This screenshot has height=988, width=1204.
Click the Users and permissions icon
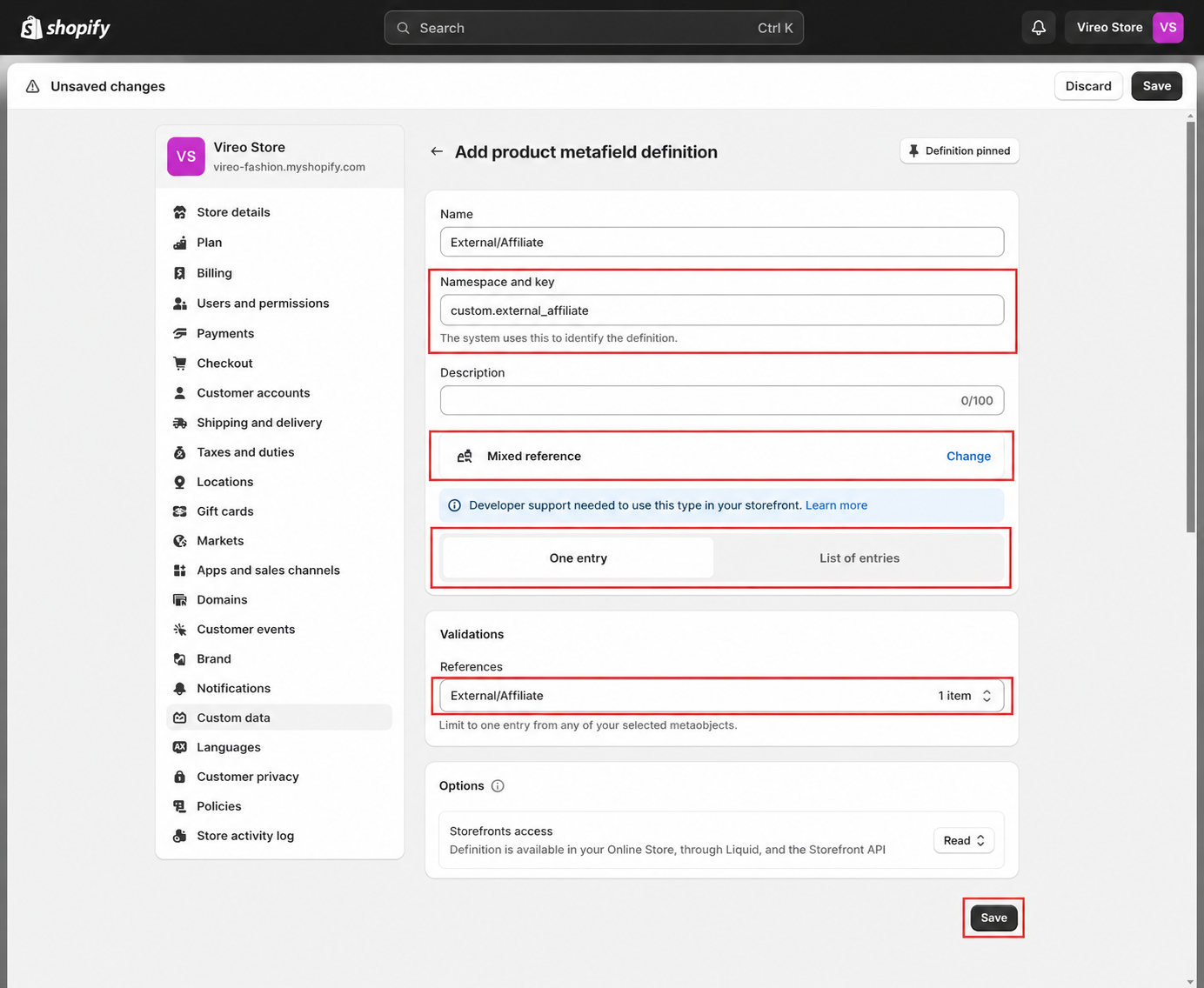click(180, 304)
